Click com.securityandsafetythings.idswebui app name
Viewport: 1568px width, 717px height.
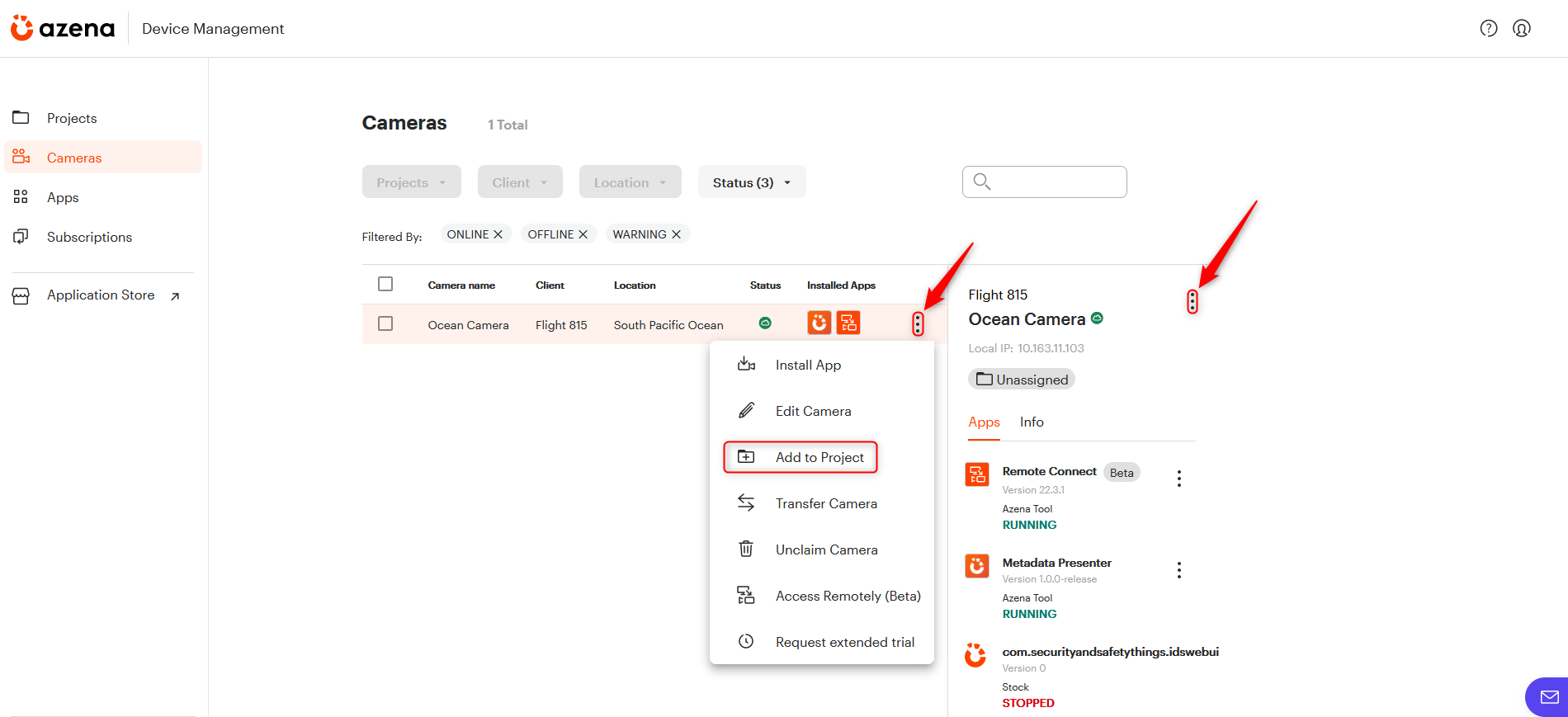point(1110,652)
